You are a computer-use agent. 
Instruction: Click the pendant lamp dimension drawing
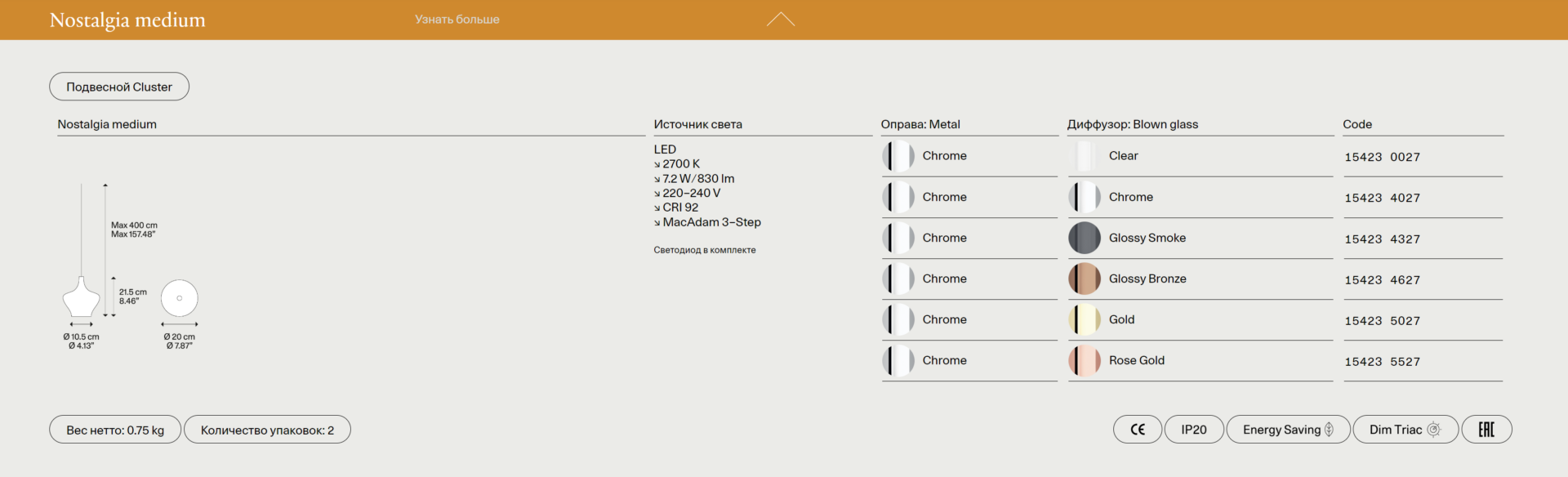[82, 298]
